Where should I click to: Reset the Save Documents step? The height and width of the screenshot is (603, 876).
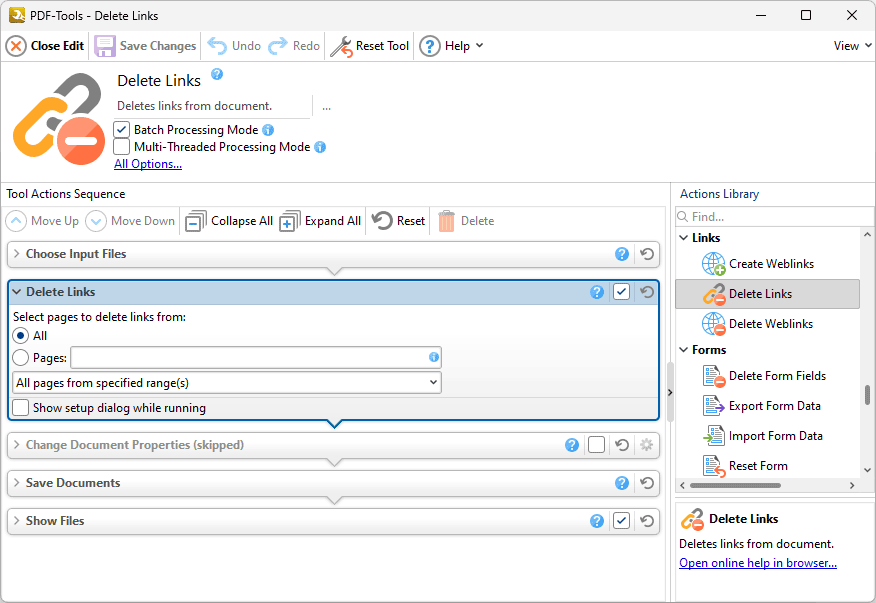point(647,483)
